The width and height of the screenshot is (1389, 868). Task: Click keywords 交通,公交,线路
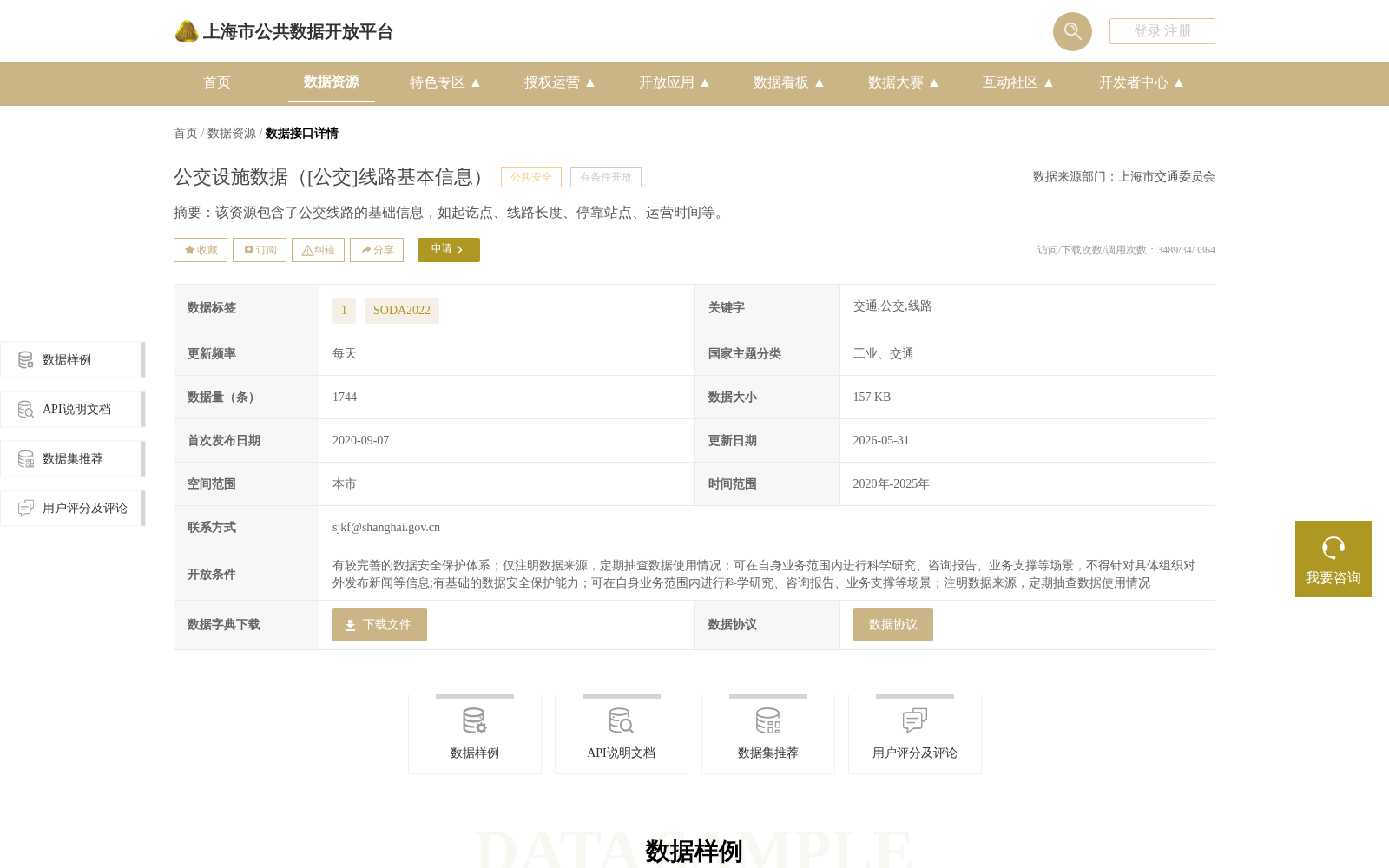(x=892, y=306)
